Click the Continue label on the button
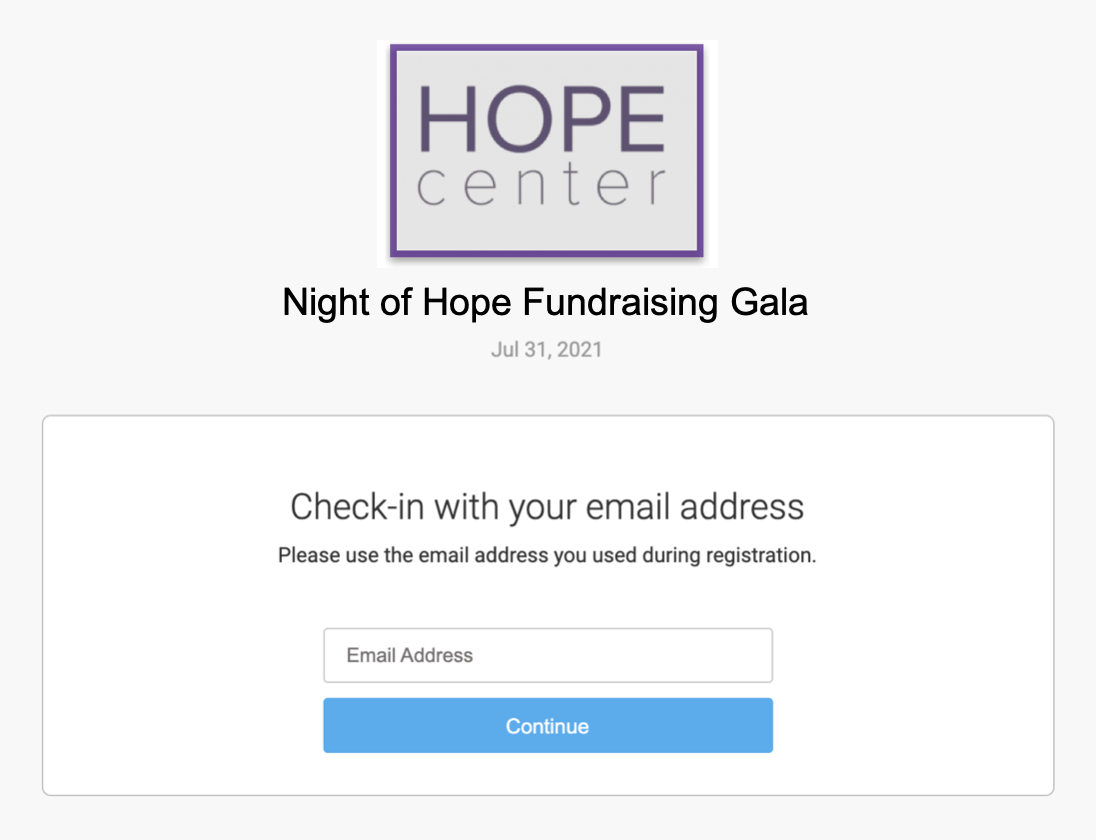 click(x=547, y=726)
